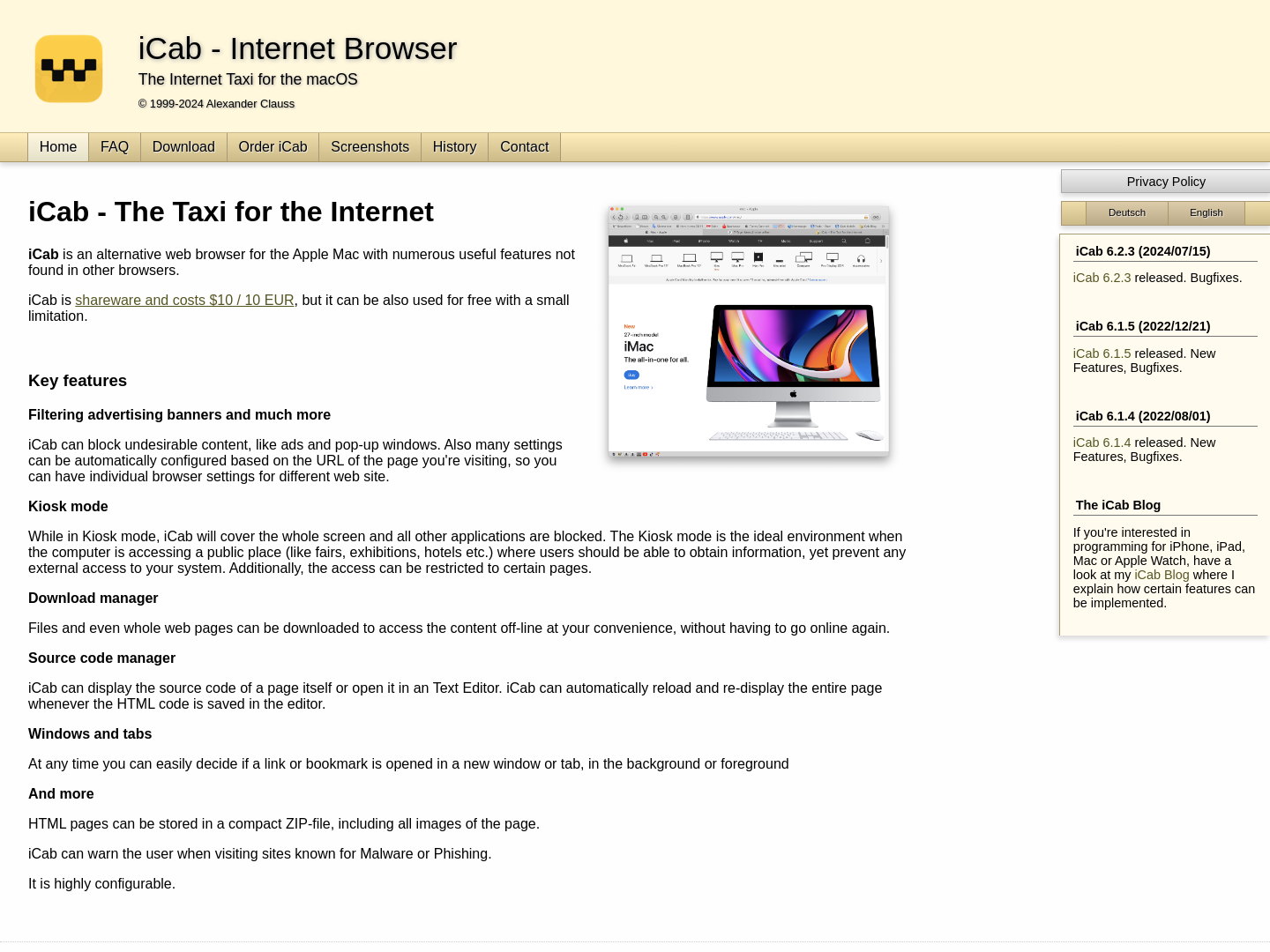Open the FAQ tab
This screenshot has width=1270, height=952.
115,147
